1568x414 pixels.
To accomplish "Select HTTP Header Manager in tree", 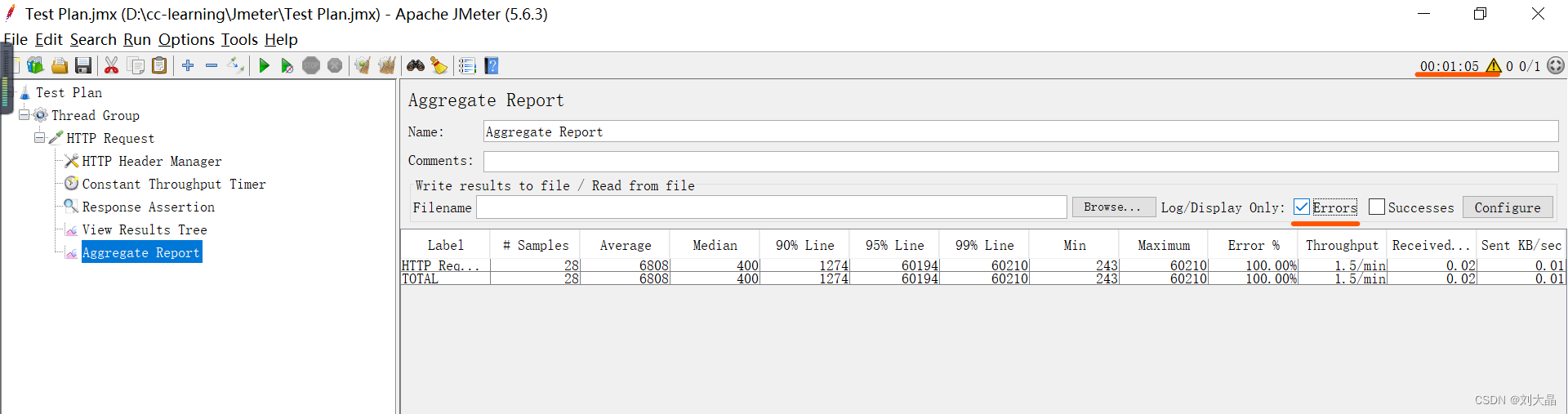I will [x=152, y=161].
